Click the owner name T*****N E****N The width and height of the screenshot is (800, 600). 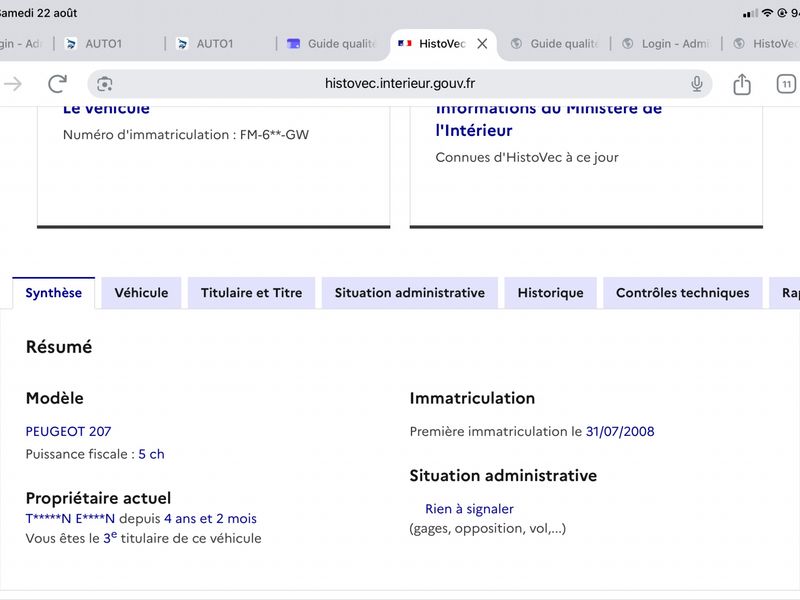point(70,518)
